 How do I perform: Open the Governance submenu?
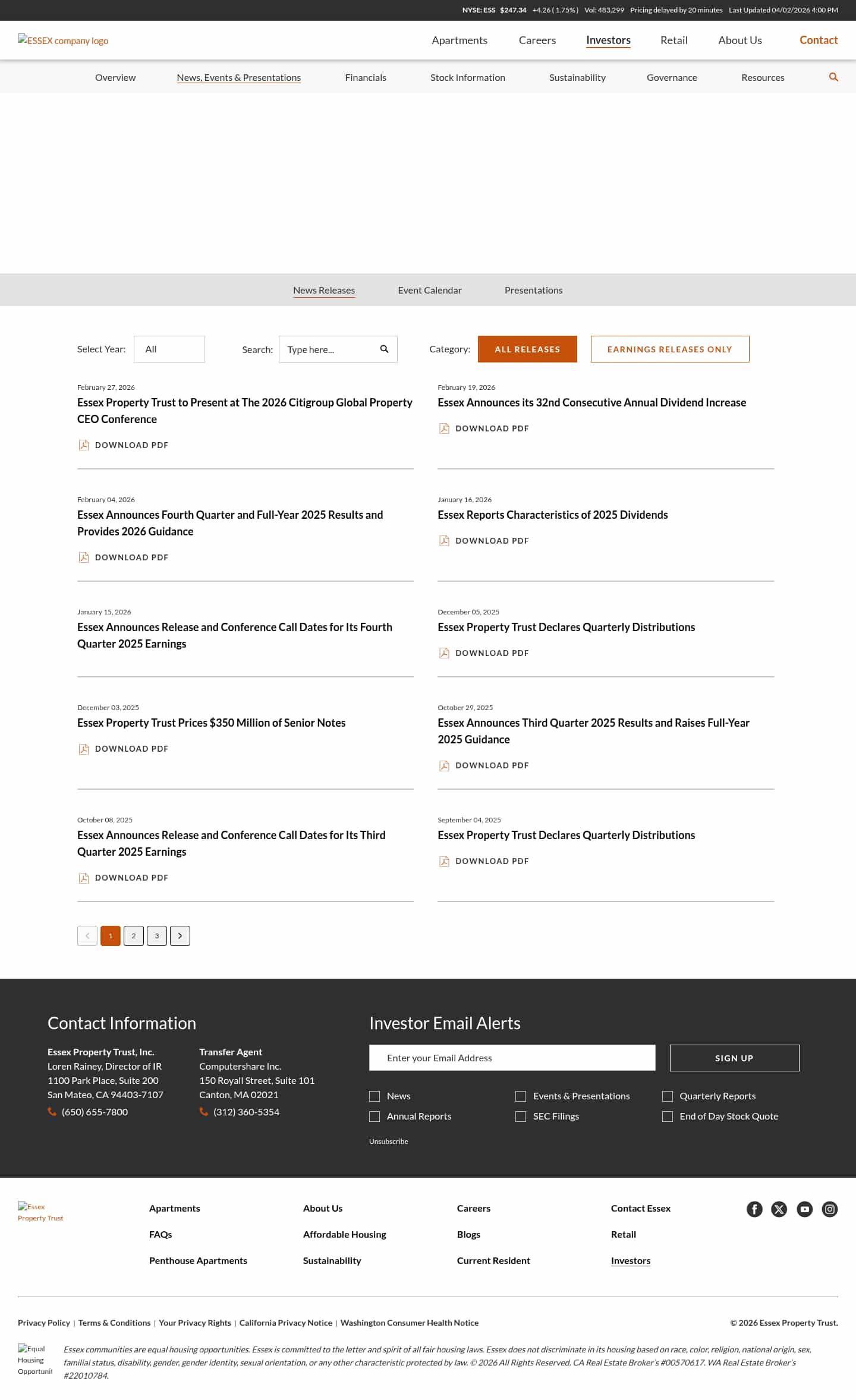[672, 77]
